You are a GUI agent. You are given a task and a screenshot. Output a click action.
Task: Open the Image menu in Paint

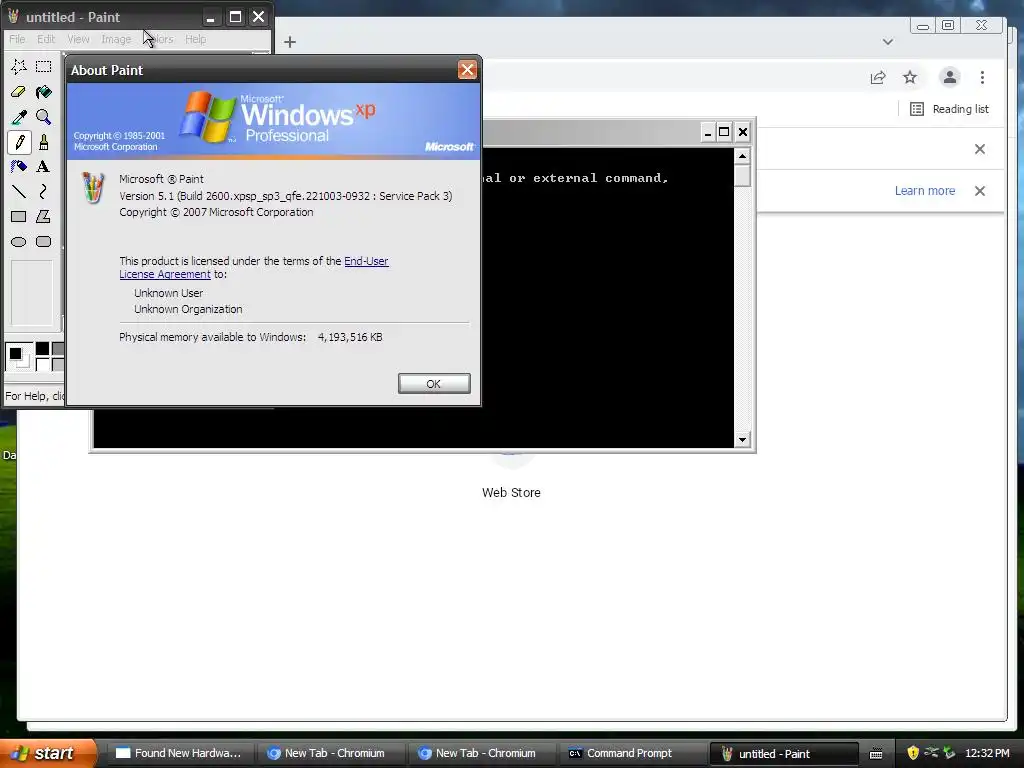click(116, 39)
